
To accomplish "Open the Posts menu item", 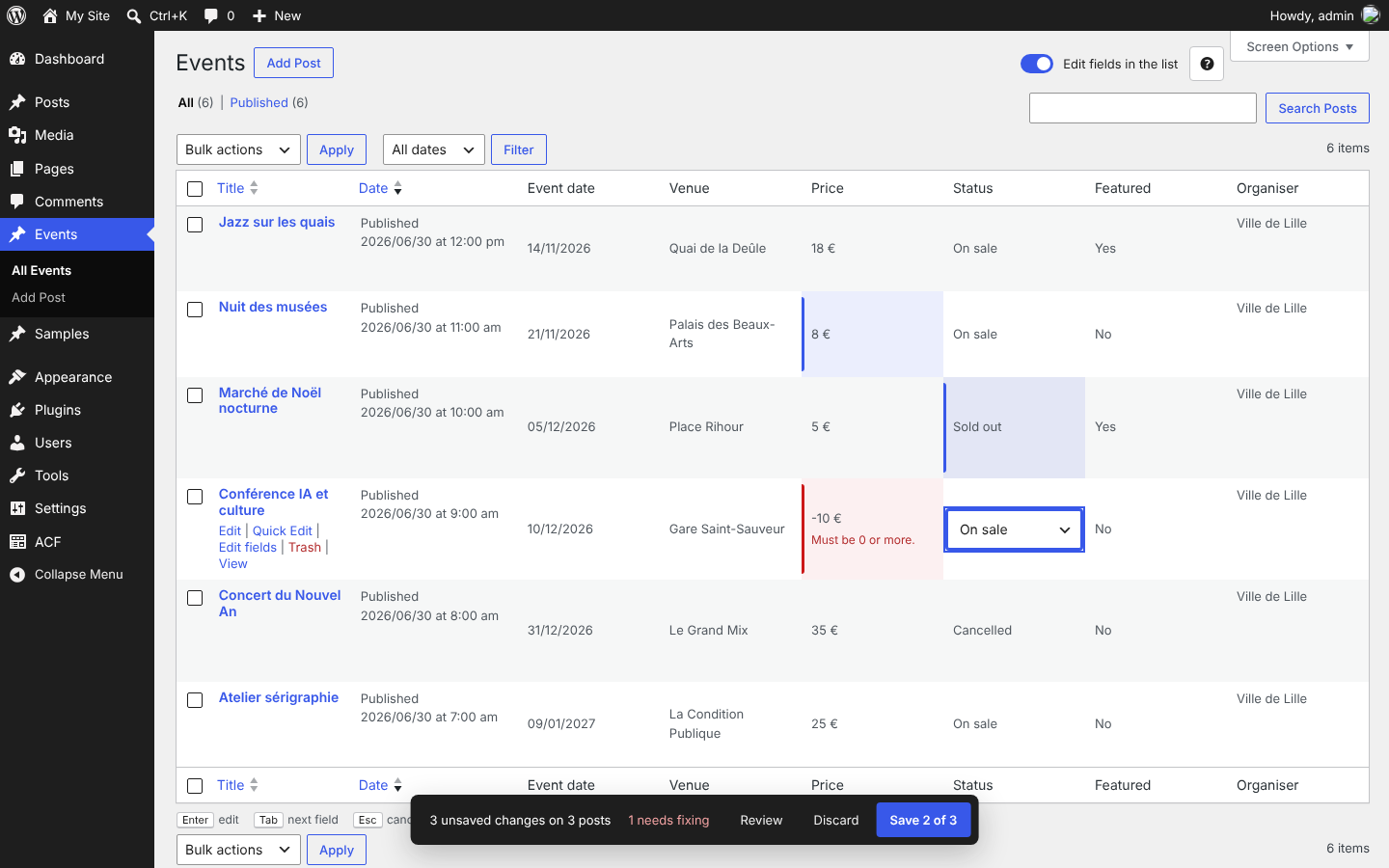I will [77, 102].
